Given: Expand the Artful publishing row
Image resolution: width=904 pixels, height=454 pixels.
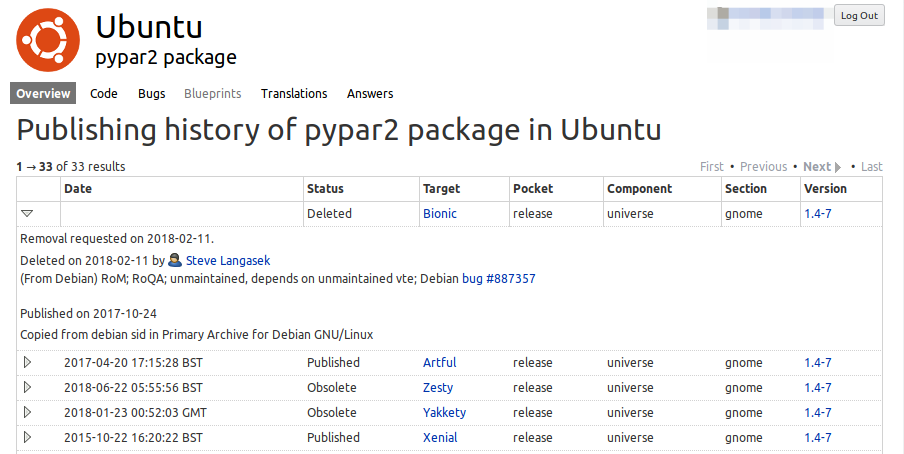Looking at the screenshot, I should (x=27, y=362).
